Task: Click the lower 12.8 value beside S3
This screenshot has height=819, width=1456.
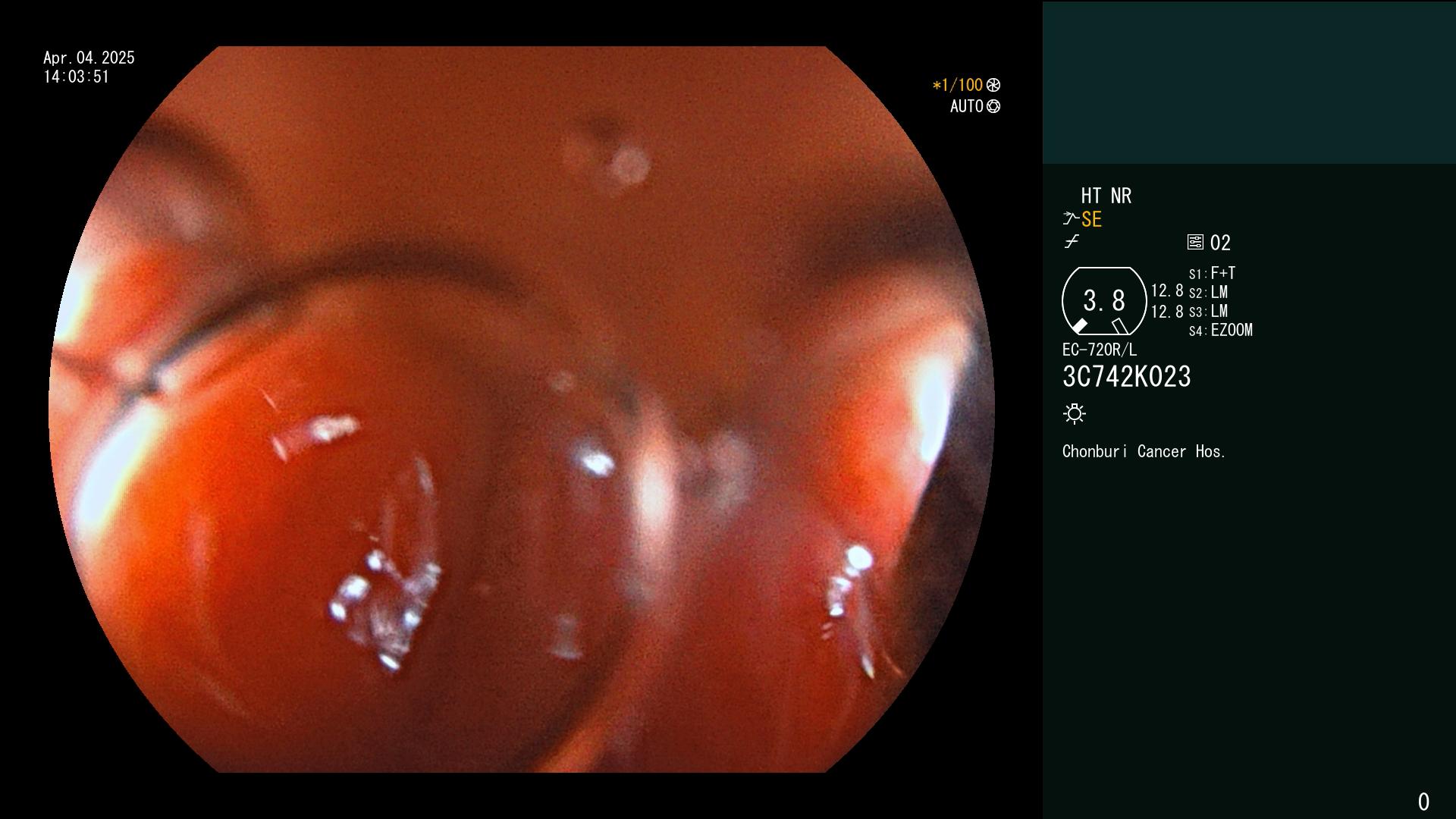Action: [x=1167, y=311]
